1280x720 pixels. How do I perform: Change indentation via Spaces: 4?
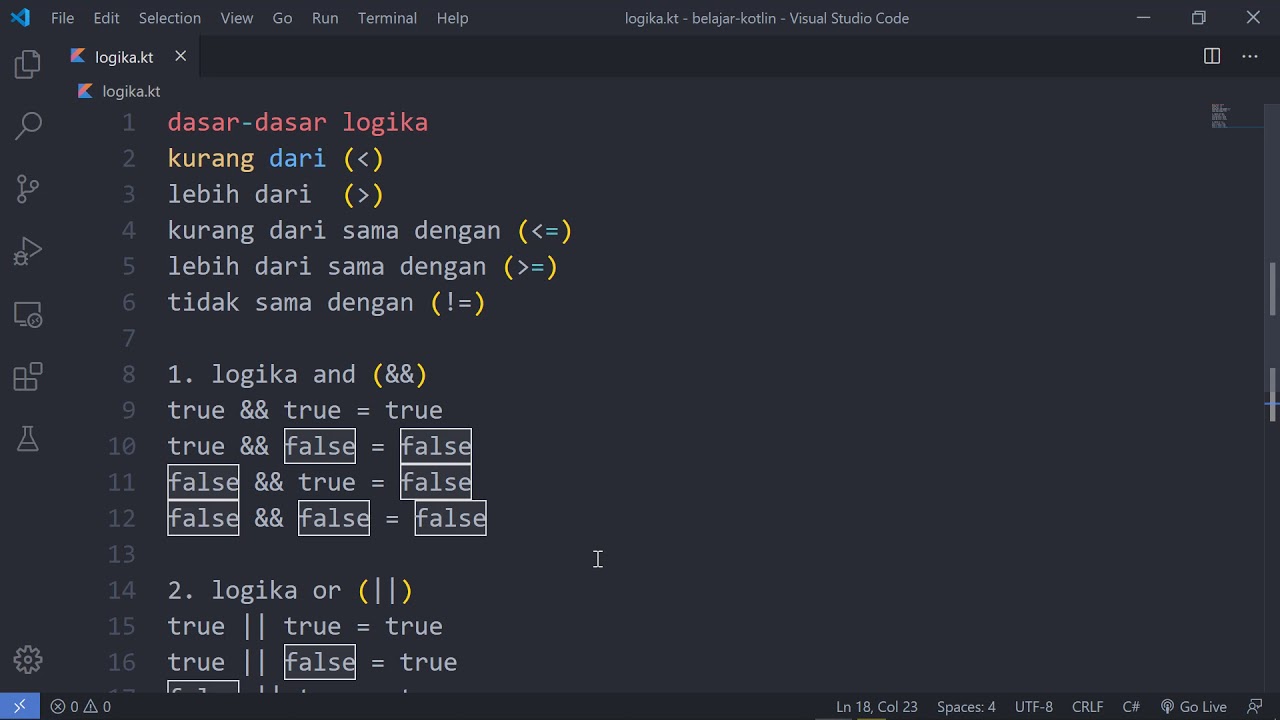pos(966,706)
